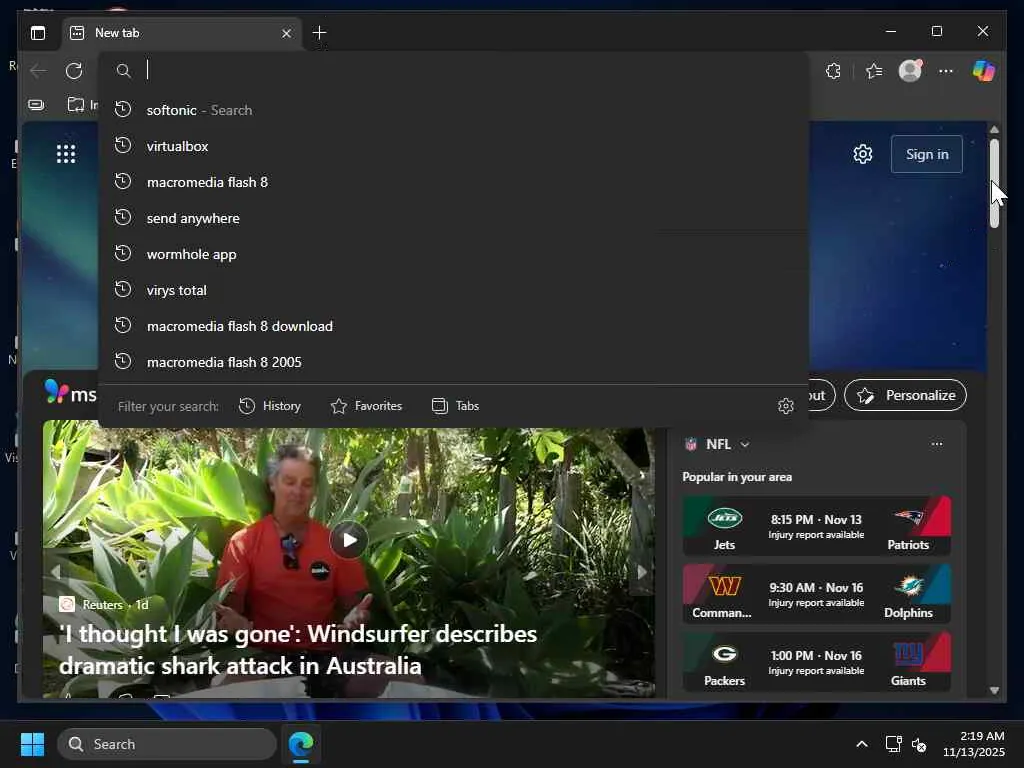Launch Copilot from the toolbar

984,70
